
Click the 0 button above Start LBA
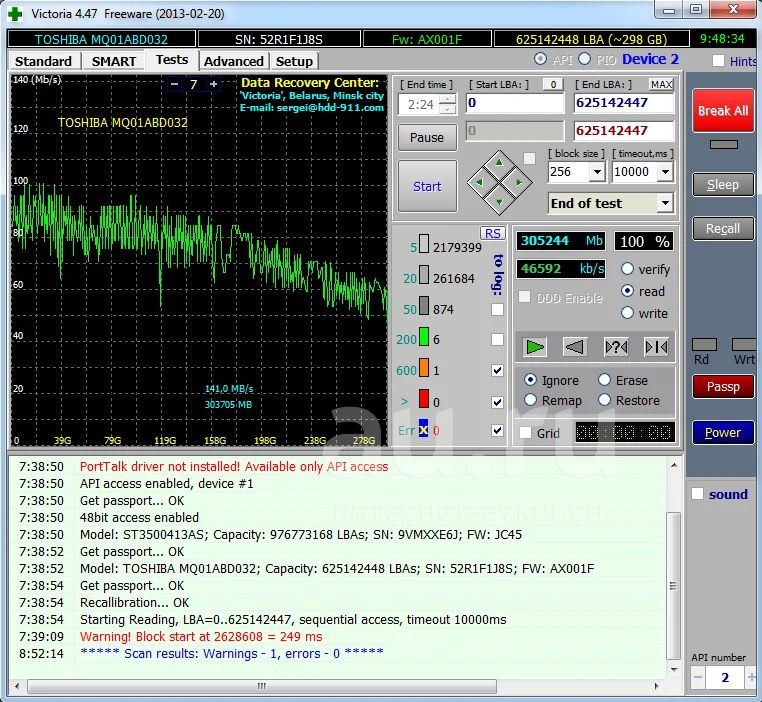[553, 85]
